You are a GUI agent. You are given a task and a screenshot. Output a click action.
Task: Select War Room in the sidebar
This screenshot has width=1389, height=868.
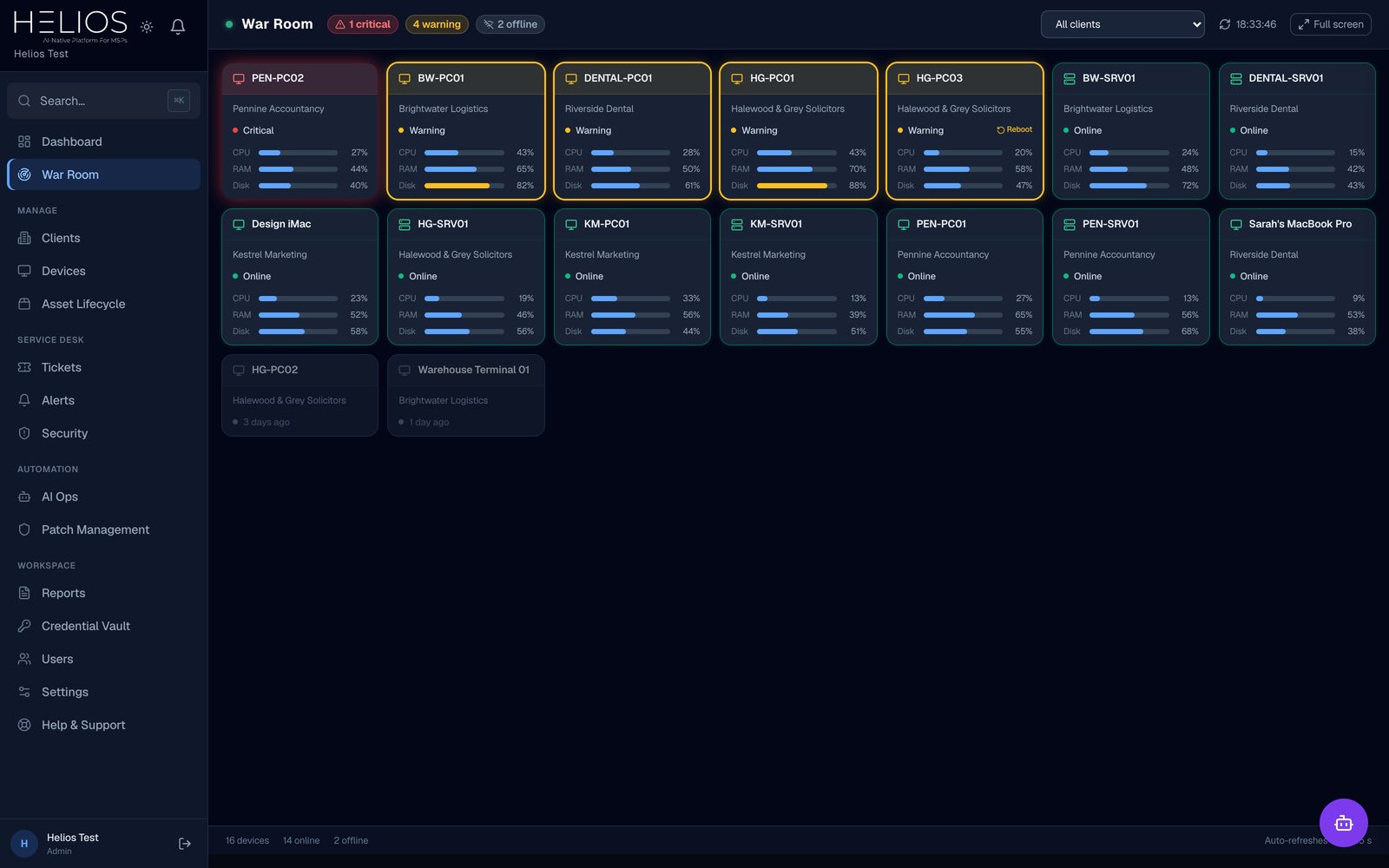point(103,174)
